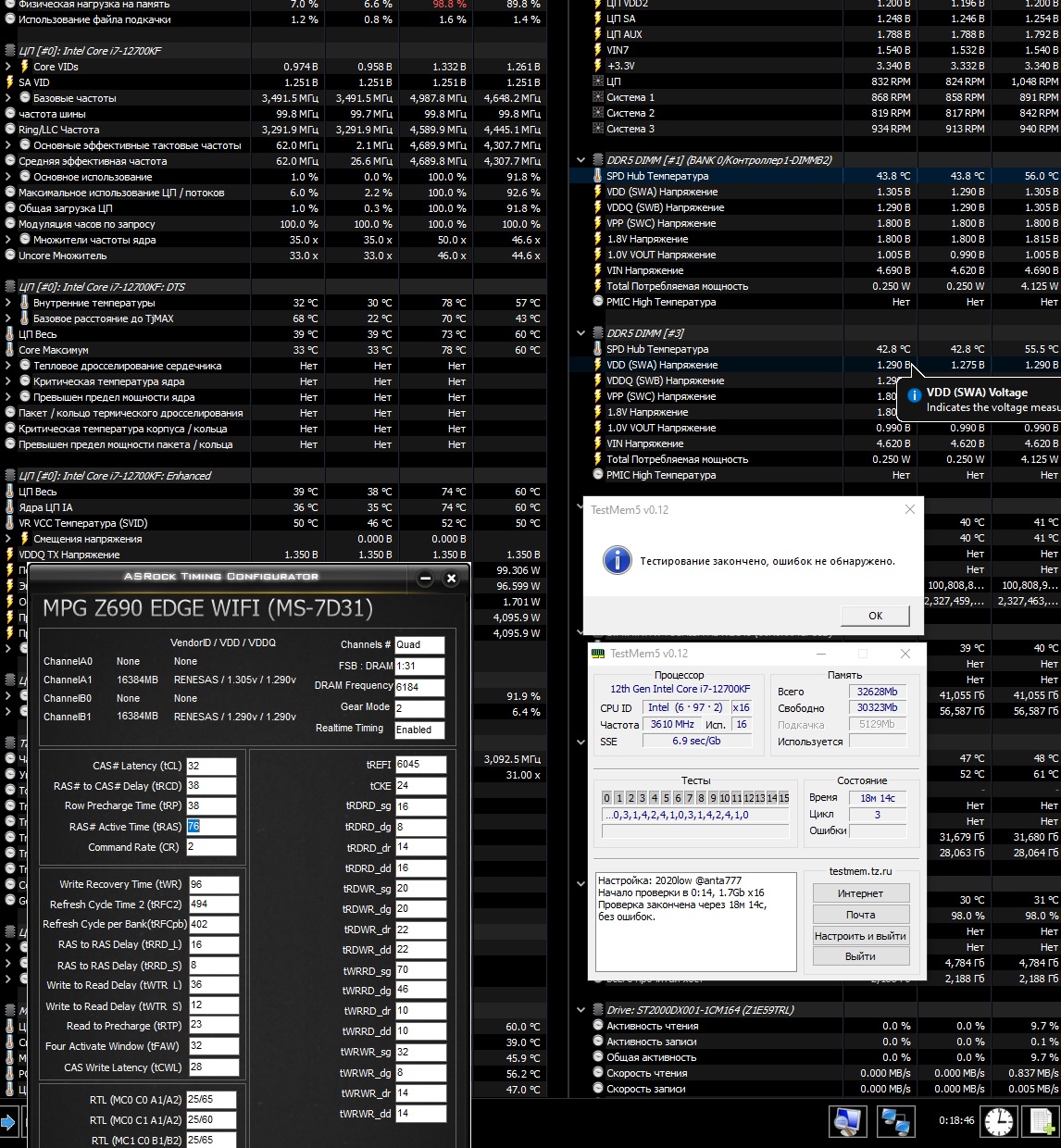
Task: Expand Тепловое дросселирование сердечника row
Action: (x=8, y=366)
